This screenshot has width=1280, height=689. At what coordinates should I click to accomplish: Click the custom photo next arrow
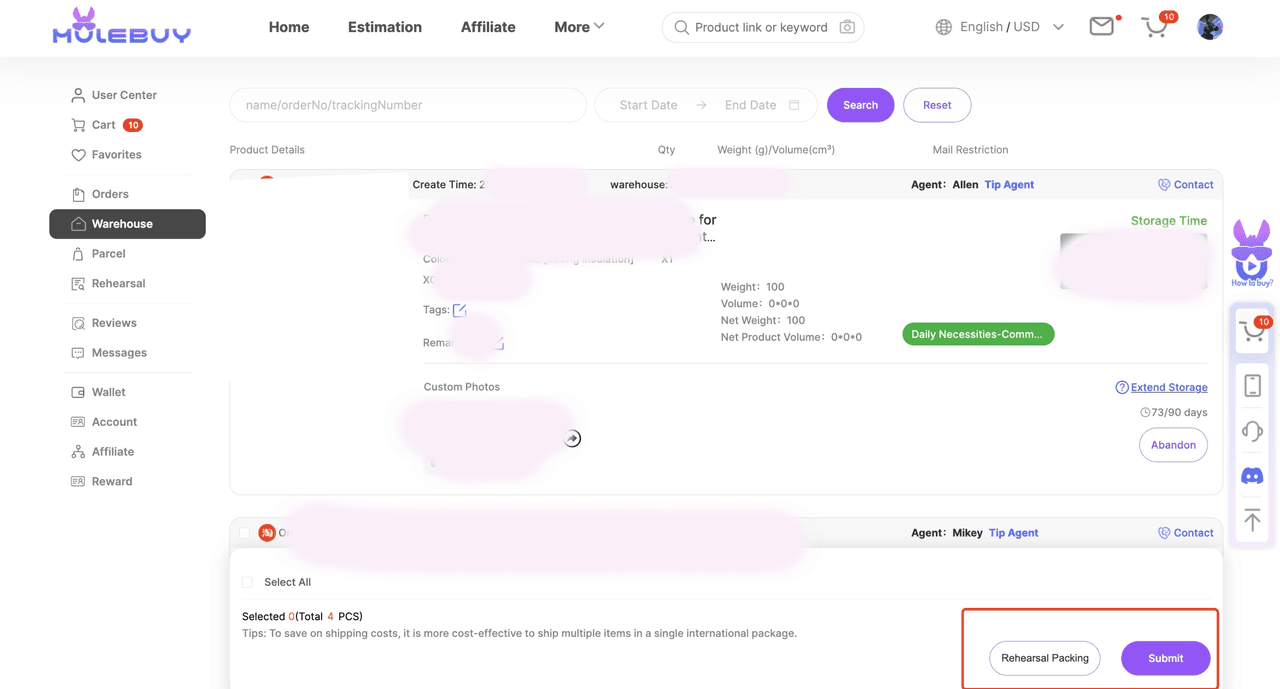coord(572,438)
